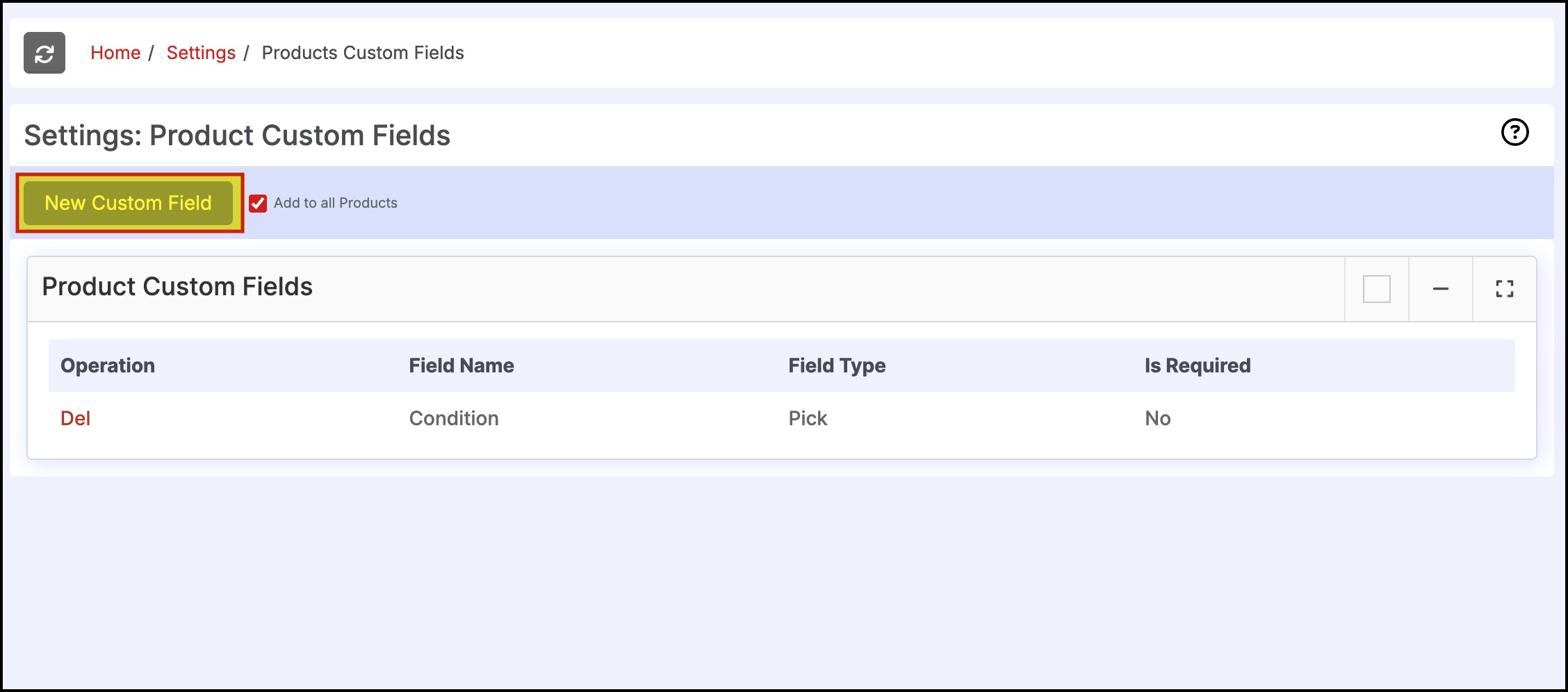Click the refresh icon button
Viewport: 1568px width, 692px height.
(x=44, y=53)
